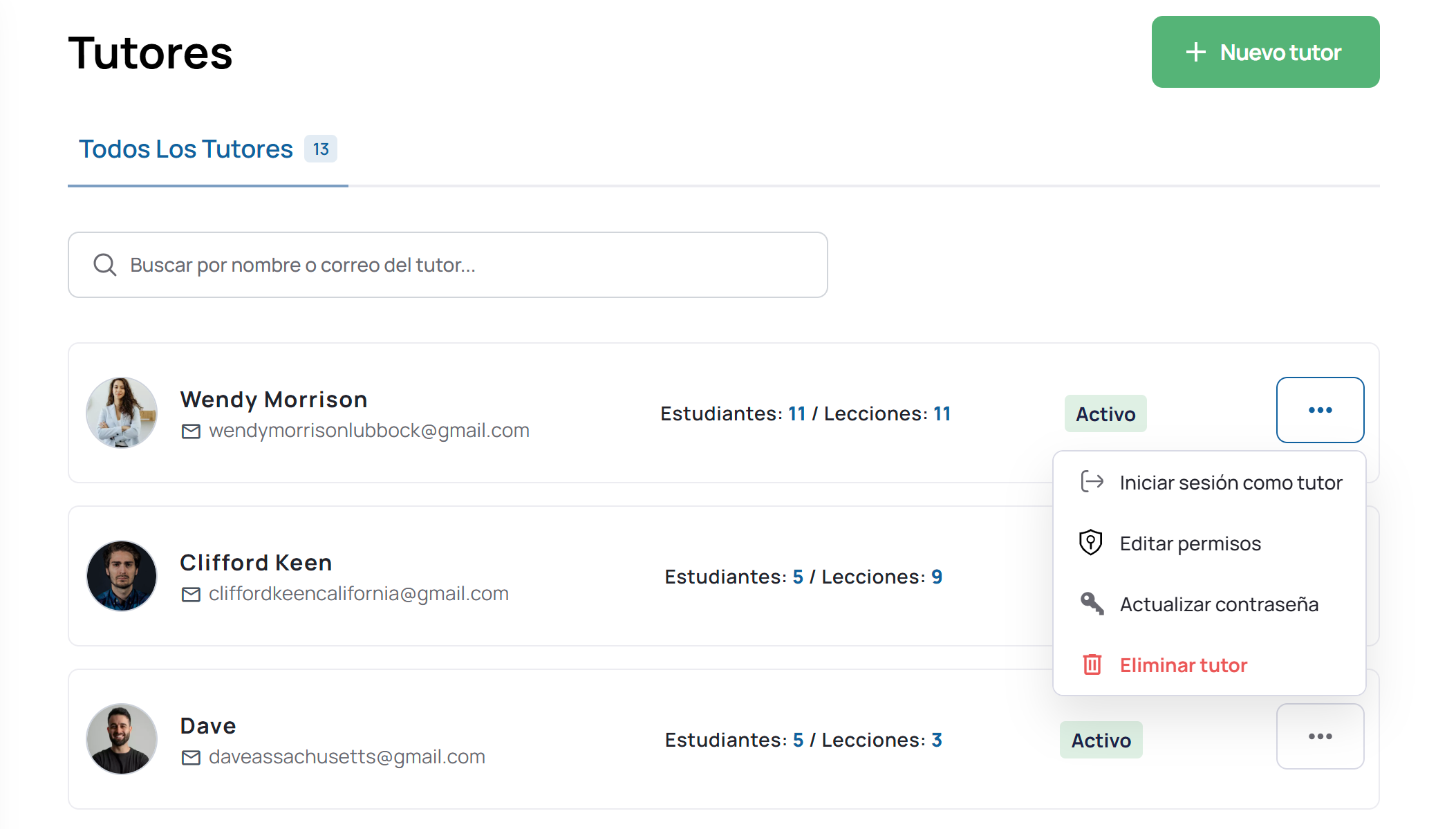This screenshot has height=829, width=1456.
Task: Click Clifford Keen's avatar picture
Action: tap(122, 576)
